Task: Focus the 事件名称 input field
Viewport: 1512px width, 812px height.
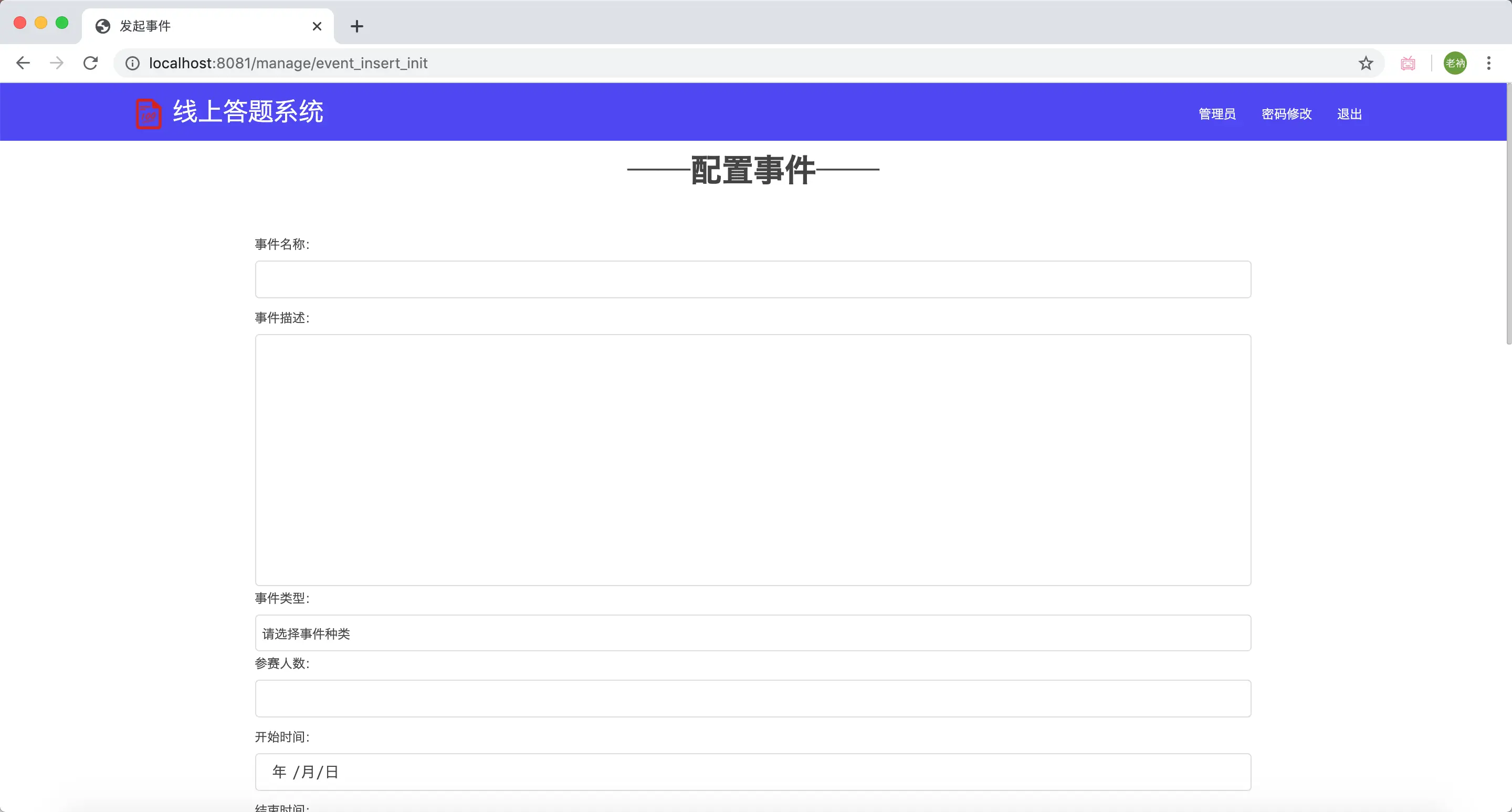Action: (x=752, y=279)
